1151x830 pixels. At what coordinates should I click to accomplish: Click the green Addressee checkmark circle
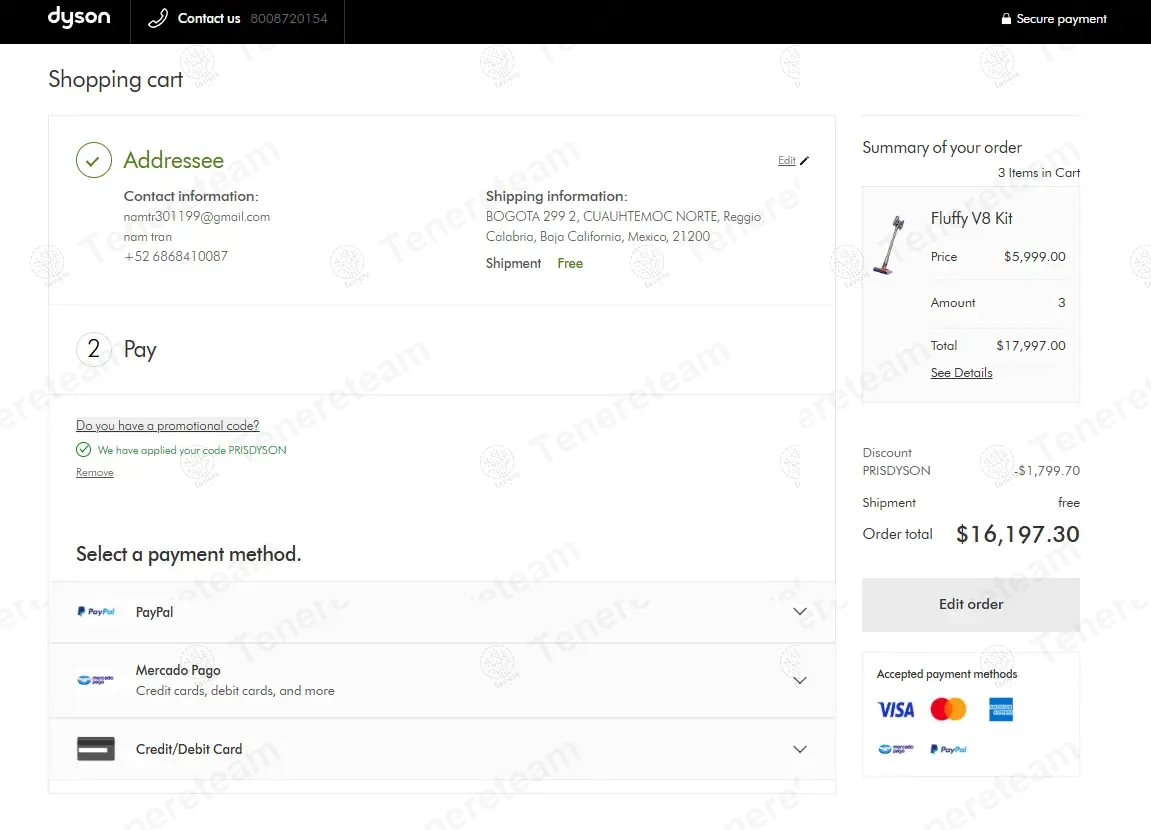click(93, 160)
